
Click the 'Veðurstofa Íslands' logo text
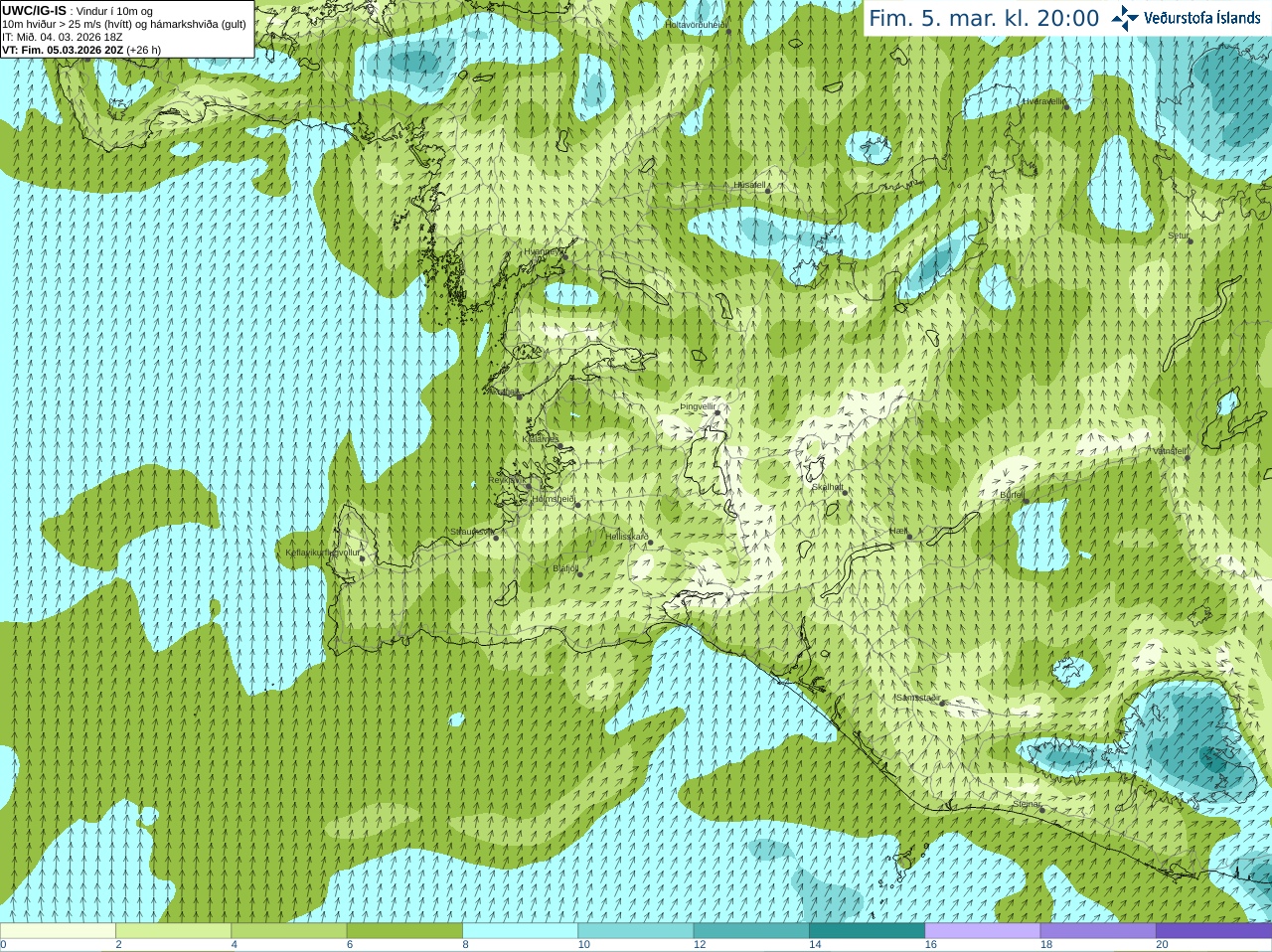click(1201, 18)
